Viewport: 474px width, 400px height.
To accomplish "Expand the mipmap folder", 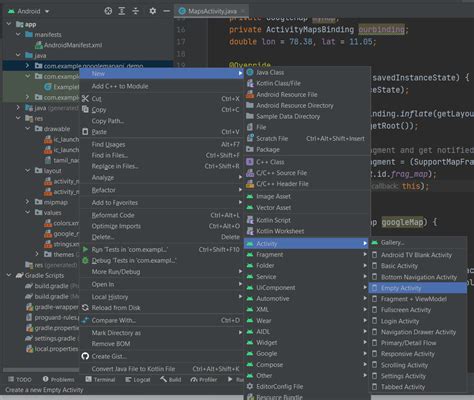I will [28, 202].
